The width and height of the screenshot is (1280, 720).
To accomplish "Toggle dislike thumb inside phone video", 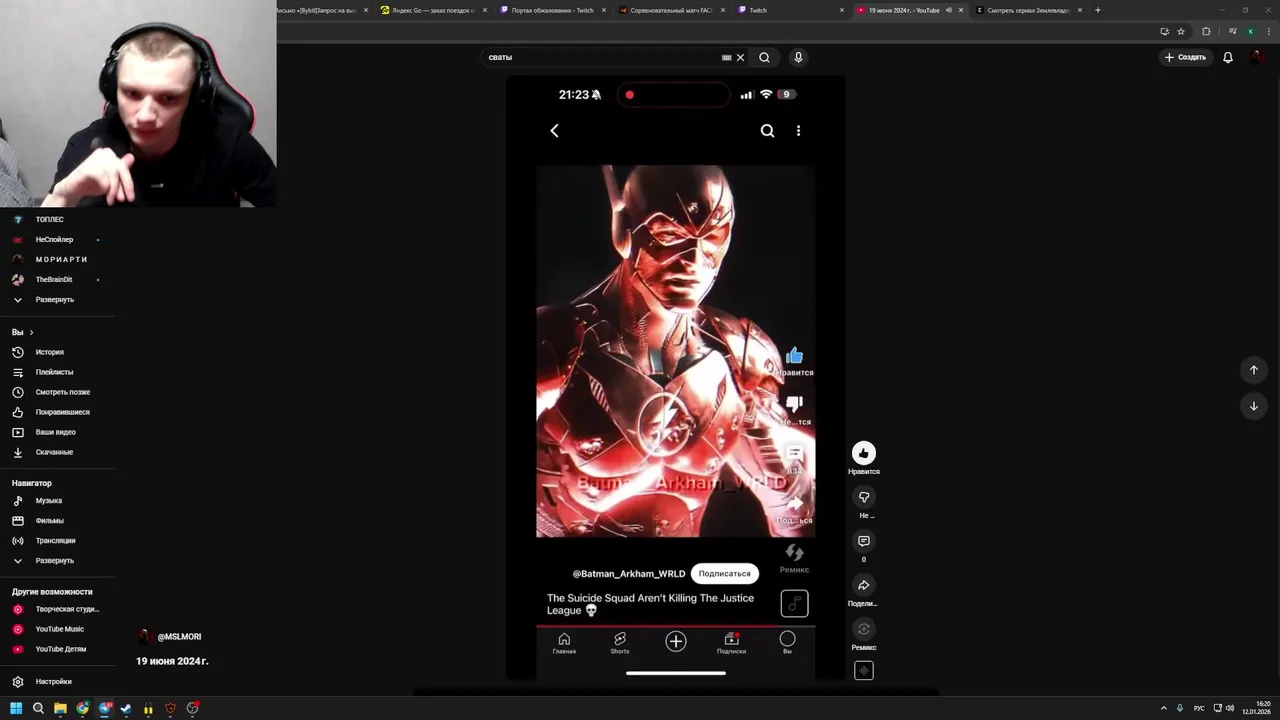I will click(x=794, y=403).
